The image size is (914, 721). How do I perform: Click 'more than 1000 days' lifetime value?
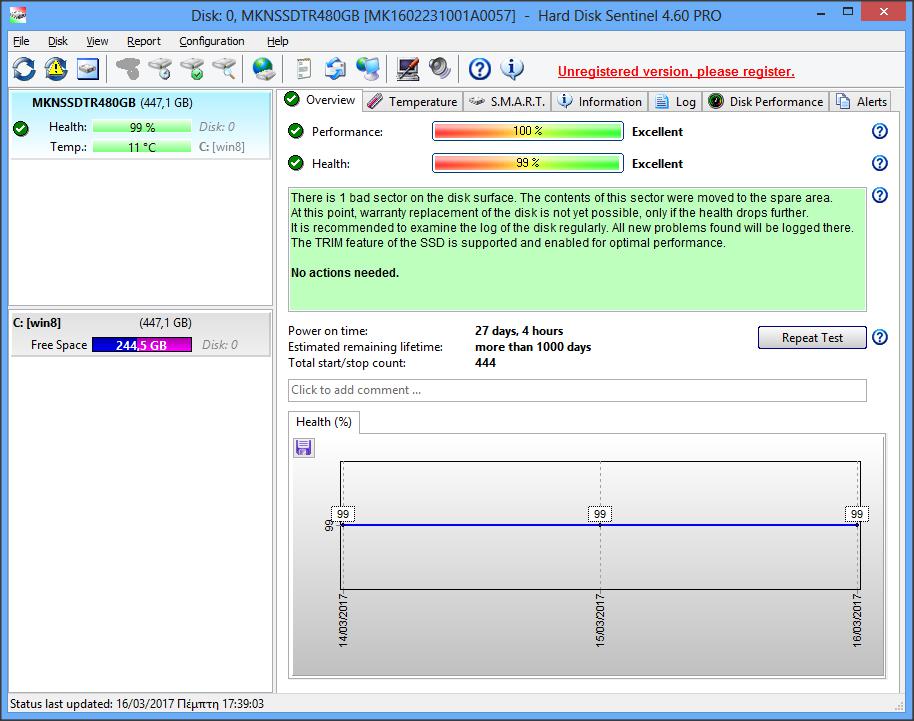tap(533, 347)
